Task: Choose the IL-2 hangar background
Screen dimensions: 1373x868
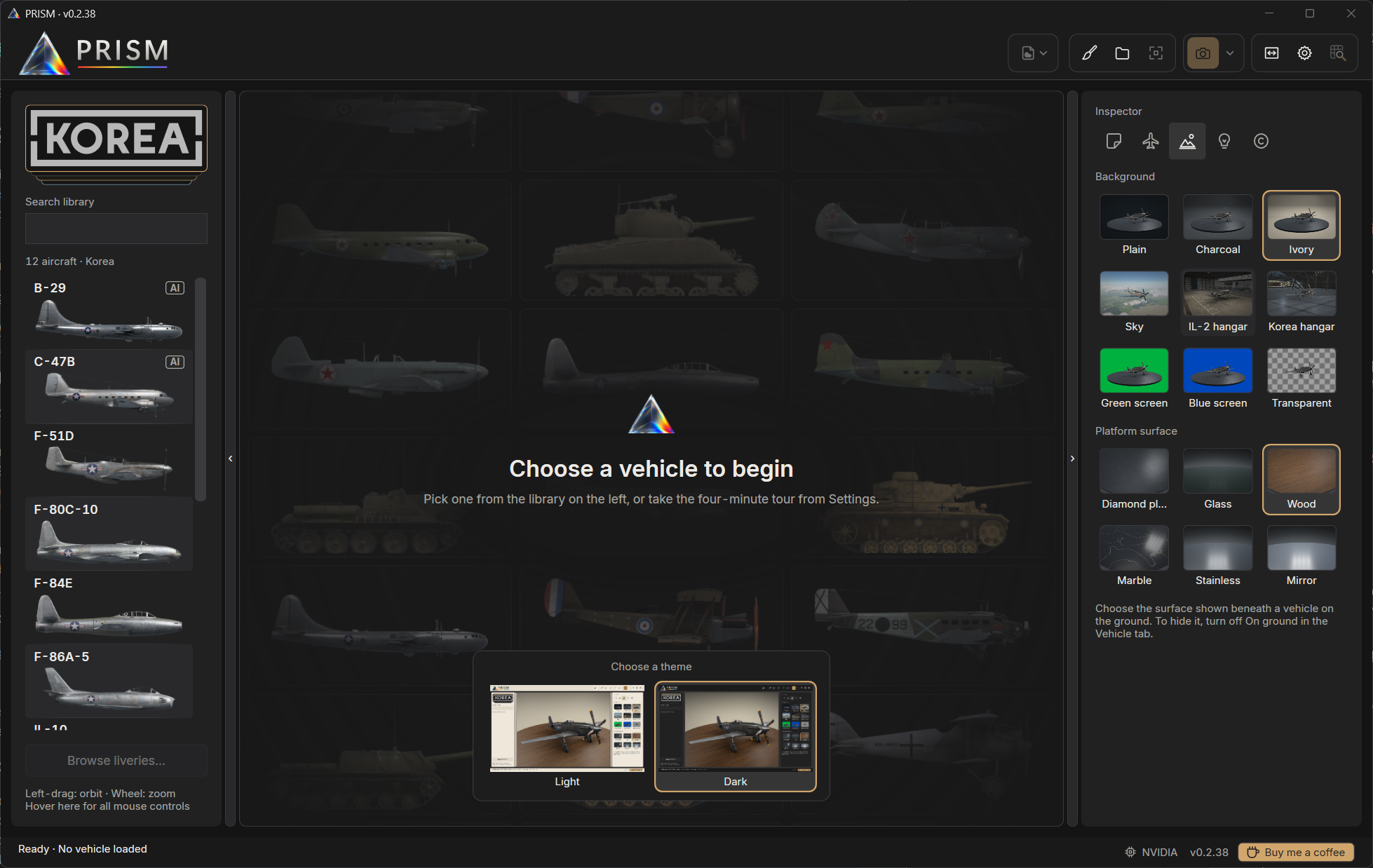Action: click(1217, 302)
